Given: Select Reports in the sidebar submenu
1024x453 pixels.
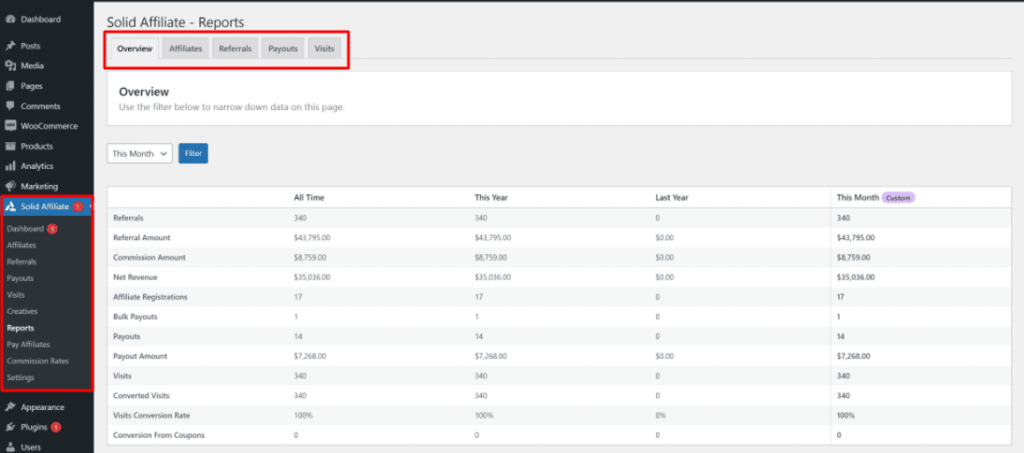Looking at the screenshot, I should point(20,328).
